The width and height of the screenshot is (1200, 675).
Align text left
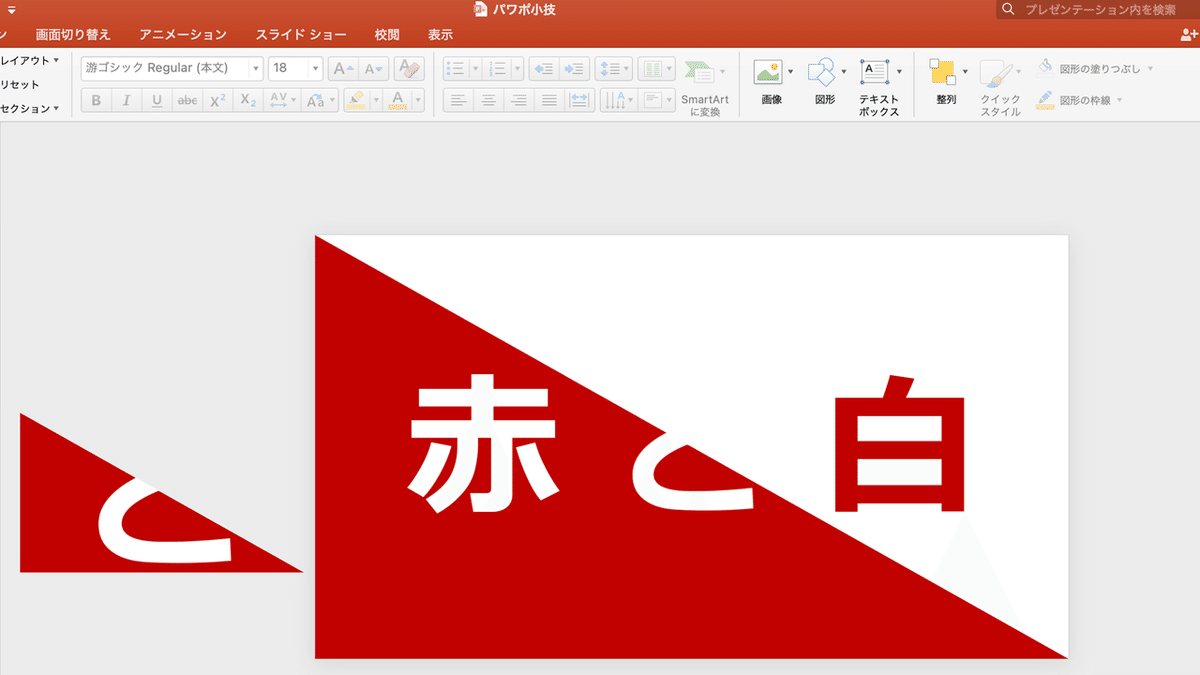pos(458,100)
